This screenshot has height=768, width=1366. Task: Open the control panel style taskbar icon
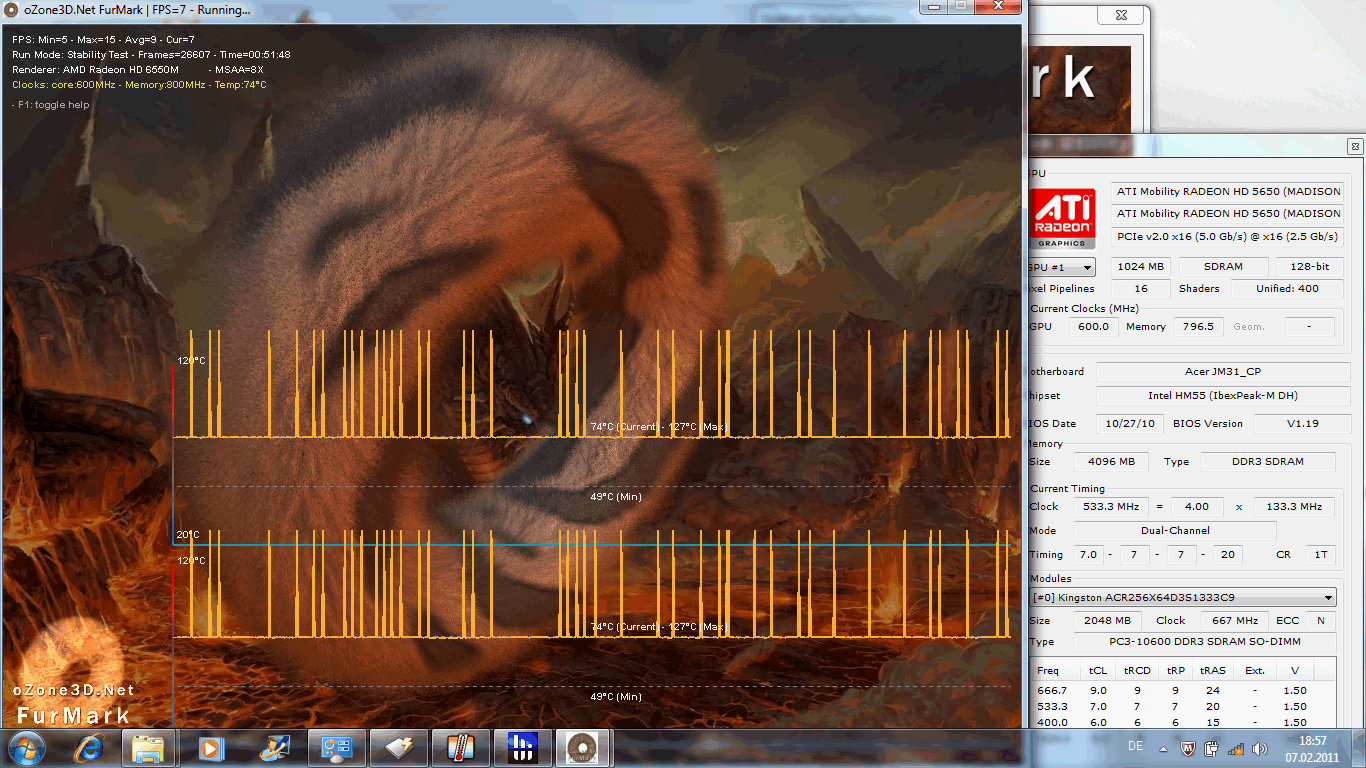[x=335, y=748]
